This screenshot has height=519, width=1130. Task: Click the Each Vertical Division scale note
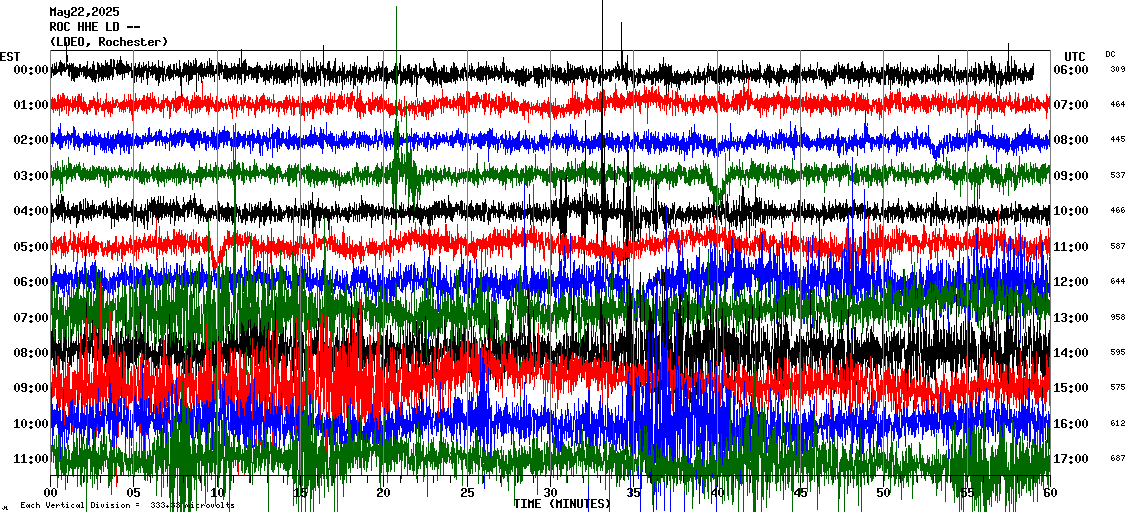127,506
